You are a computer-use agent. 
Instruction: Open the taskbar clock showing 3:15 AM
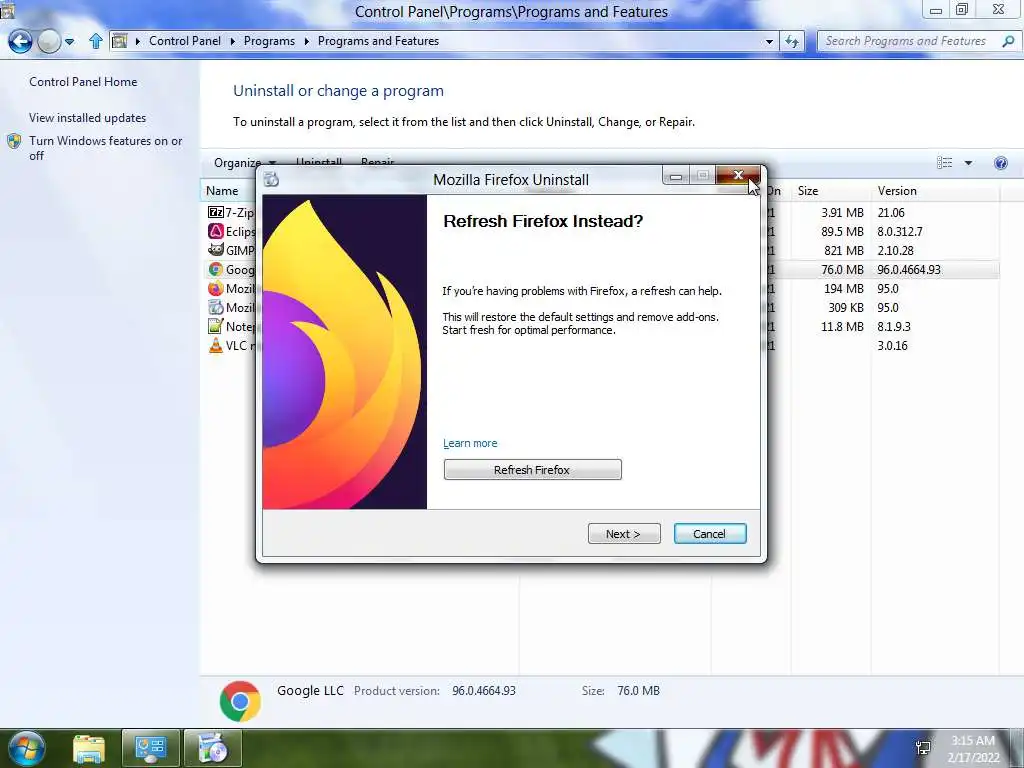tap(973, 749)
